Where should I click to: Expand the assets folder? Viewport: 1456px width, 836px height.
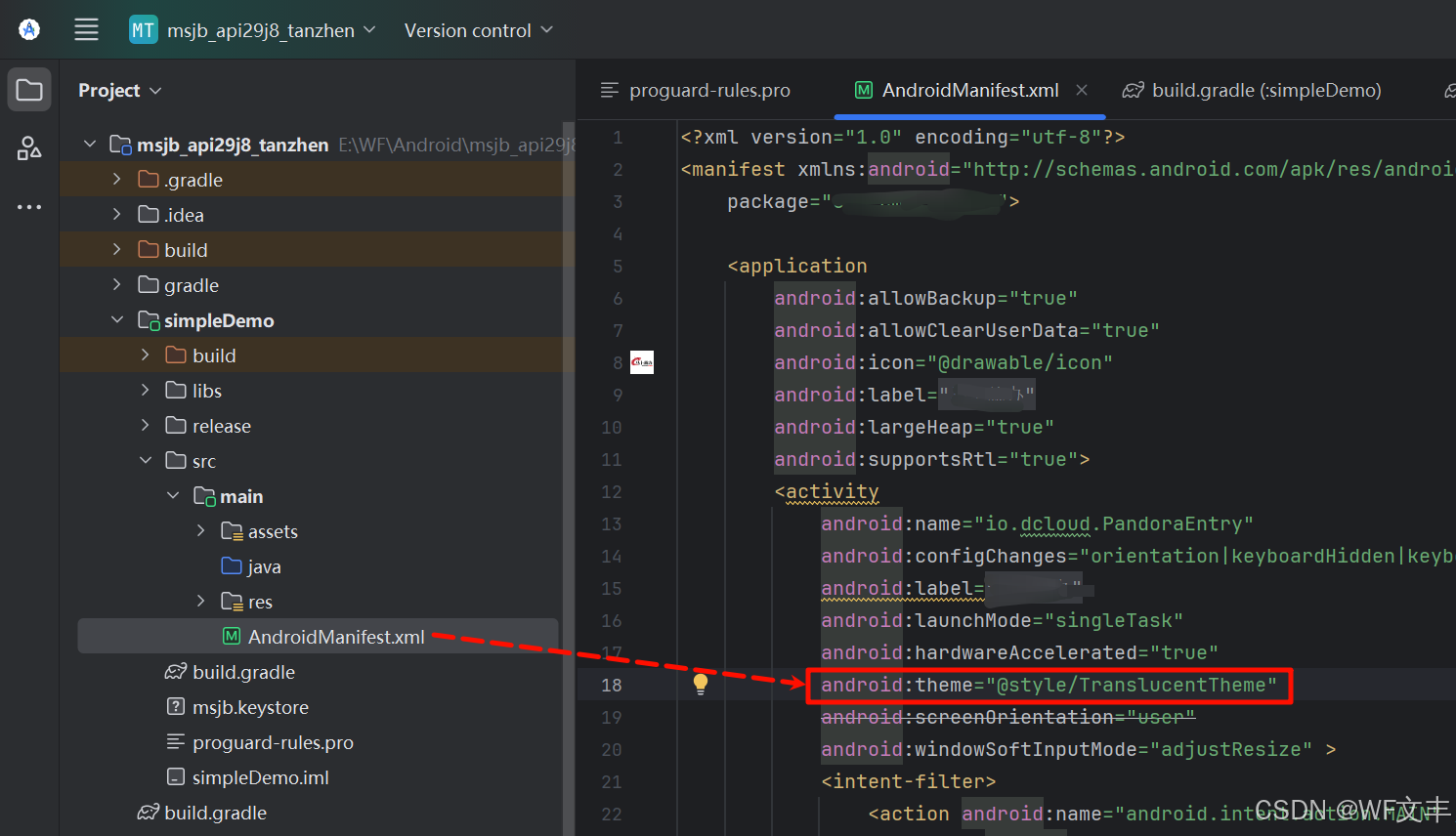pyautogui.click(x=201, y=531)
